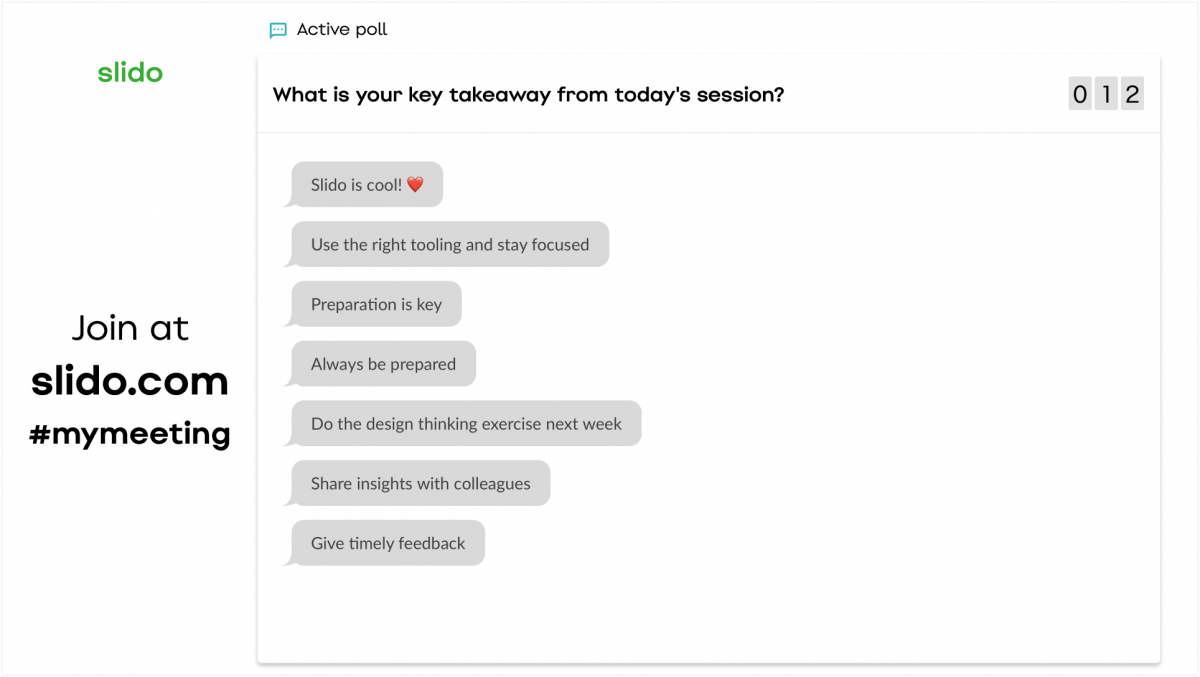The width and height of the screenshot is (1200, 677).
Task: Select the 'Do the design thinking exercise' bubble
Action: pyautogui.click(x=464, y=424)
